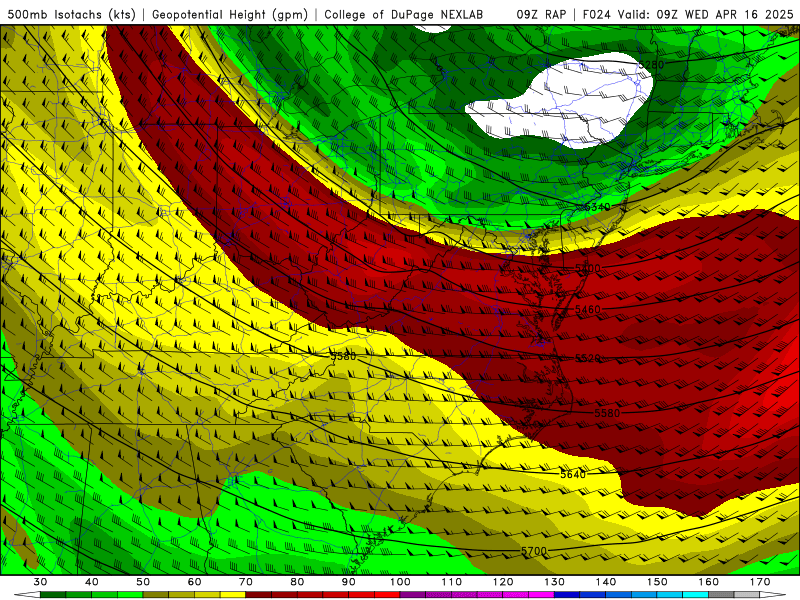Click the 5340 height contour label
800x600 pixels.
[x=597, y=207]
